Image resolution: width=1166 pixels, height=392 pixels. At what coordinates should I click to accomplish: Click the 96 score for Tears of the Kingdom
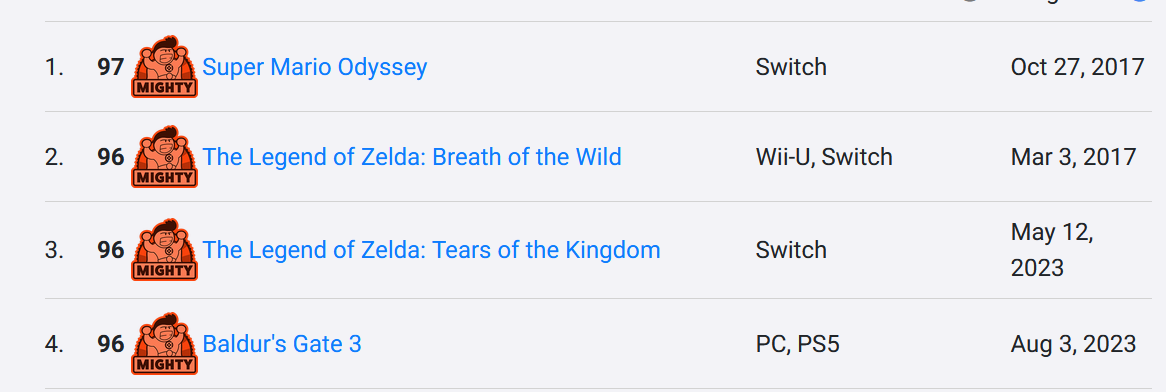[x=111, y=250]
